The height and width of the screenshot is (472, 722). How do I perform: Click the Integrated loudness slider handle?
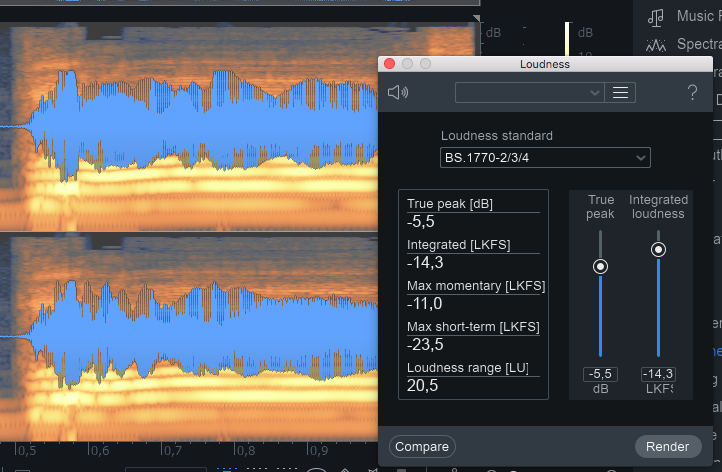point(658,250)
